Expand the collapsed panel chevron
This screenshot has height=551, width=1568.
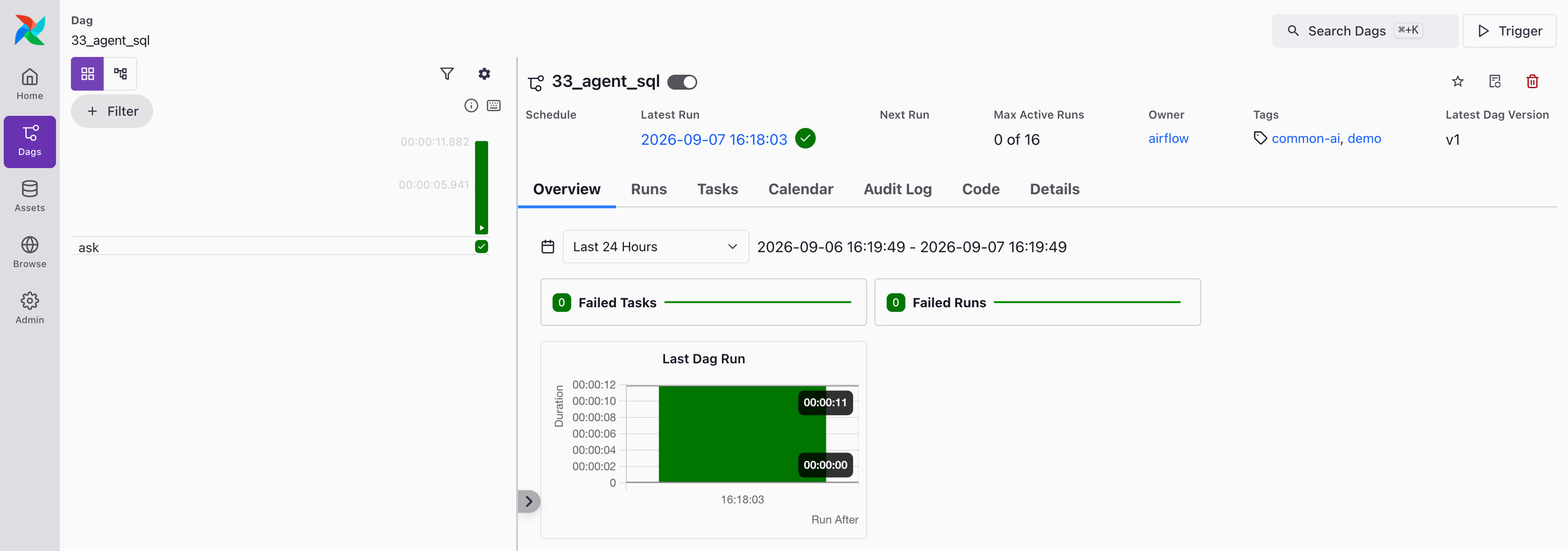[x=529, y=501]
